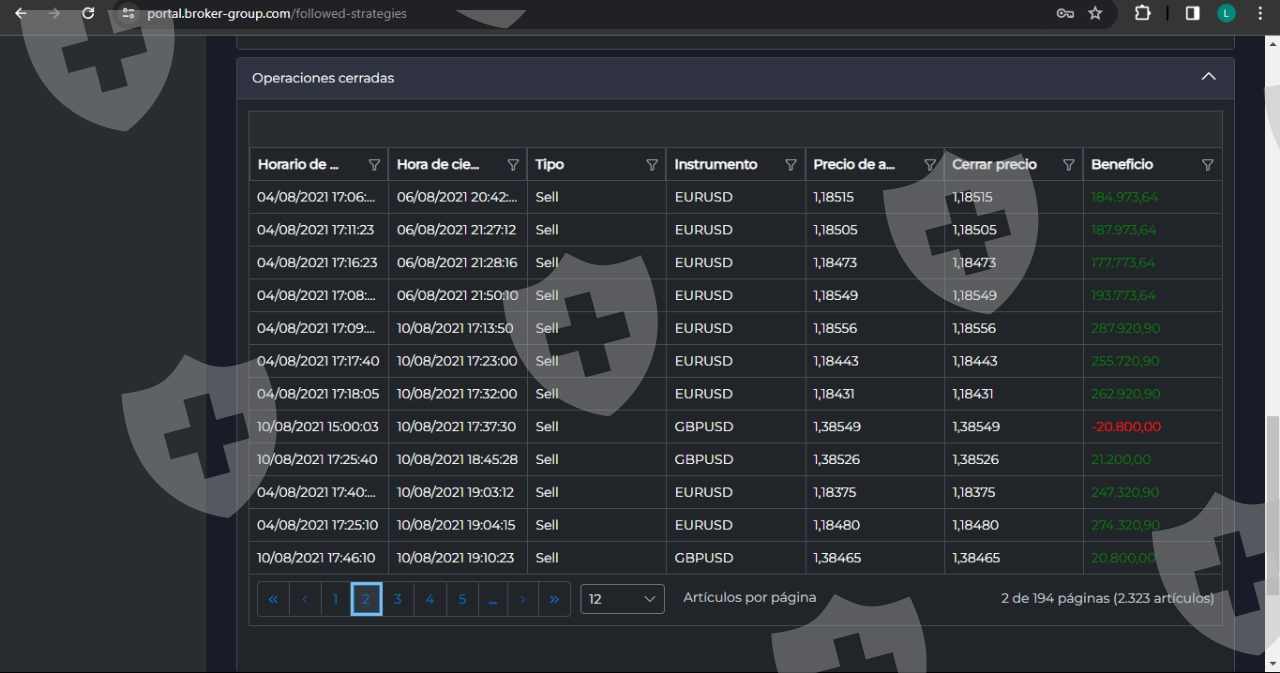Viewport: 1280px width, 673px height.
Task: Open filter for Hora de cierre column
Action: point(513,165)
